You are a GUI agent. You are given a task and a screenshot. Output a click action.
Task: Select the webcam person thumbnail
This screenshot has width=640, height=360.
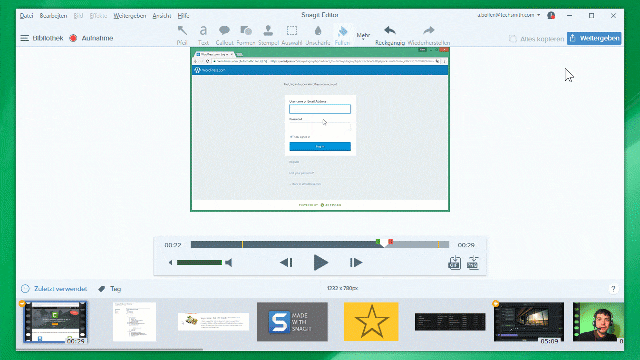pos(598,322)
